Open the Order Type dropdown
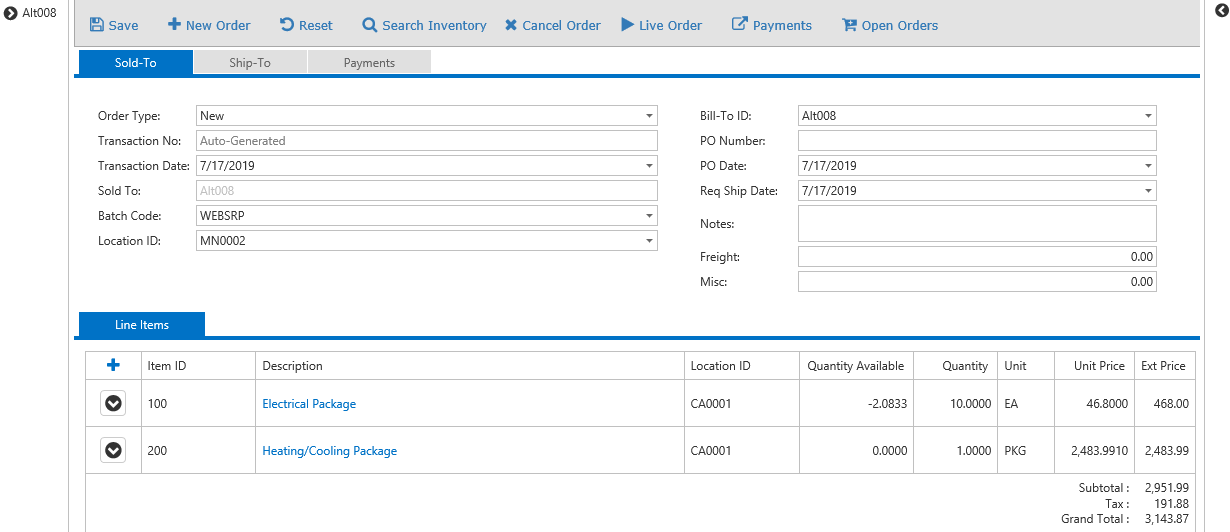The width and height of the screenshot is (1230, 532). (648, 116)
